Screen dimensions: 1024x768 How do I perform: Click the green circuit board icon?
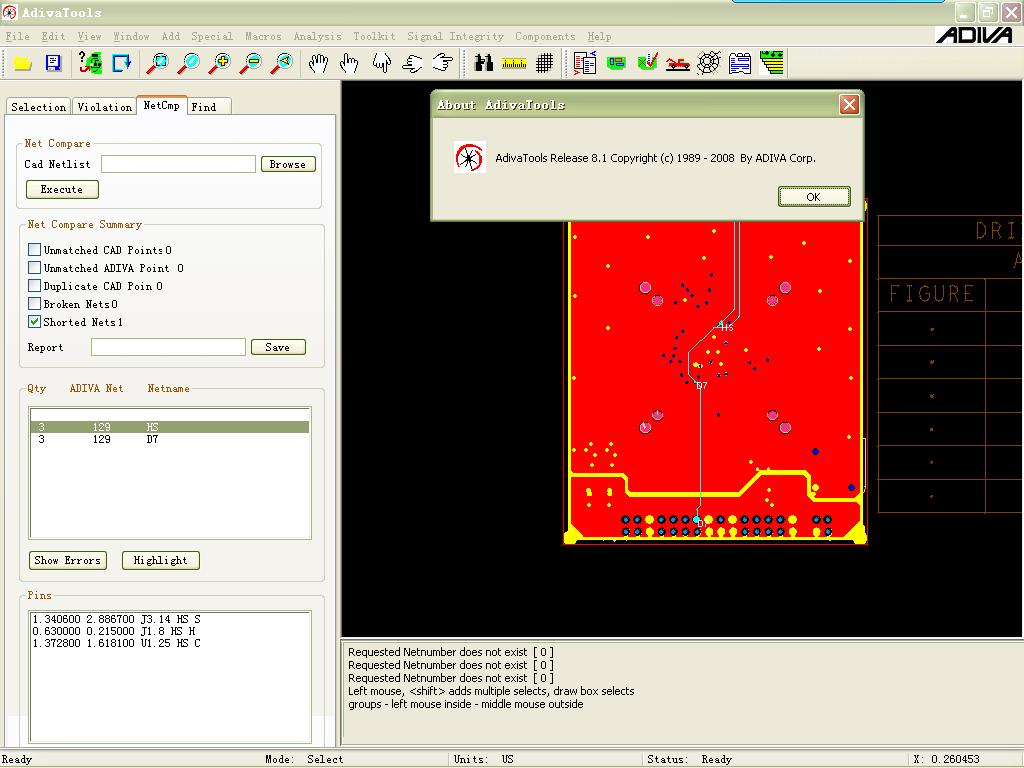point(616,63)
